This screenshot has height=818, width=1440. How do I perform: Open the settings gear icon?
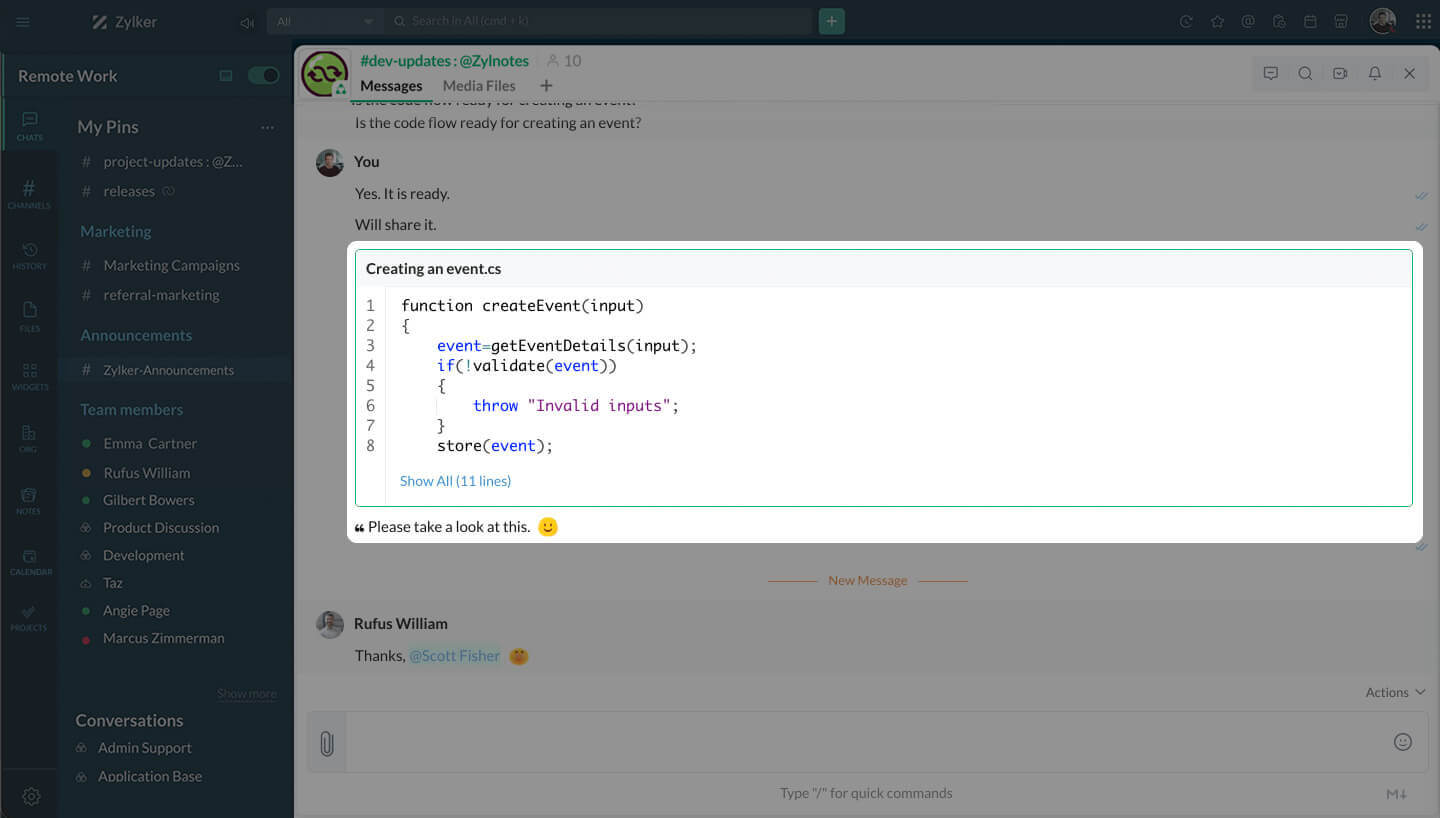[x=31, y=796]
